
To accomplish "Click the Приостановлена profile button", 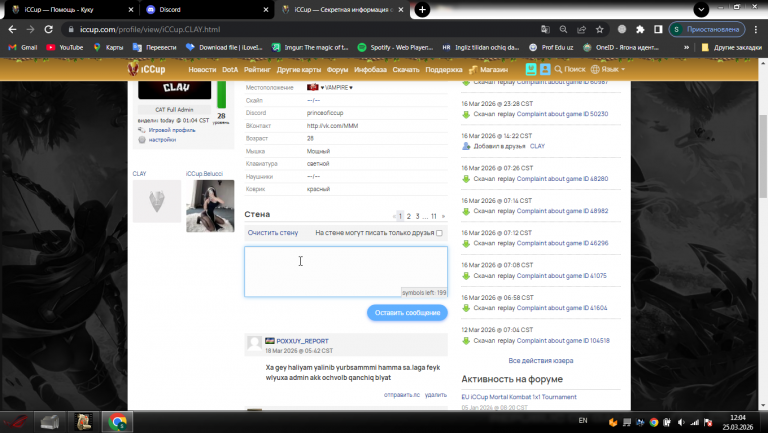I will pyautogui.click(x=707, y=29).
